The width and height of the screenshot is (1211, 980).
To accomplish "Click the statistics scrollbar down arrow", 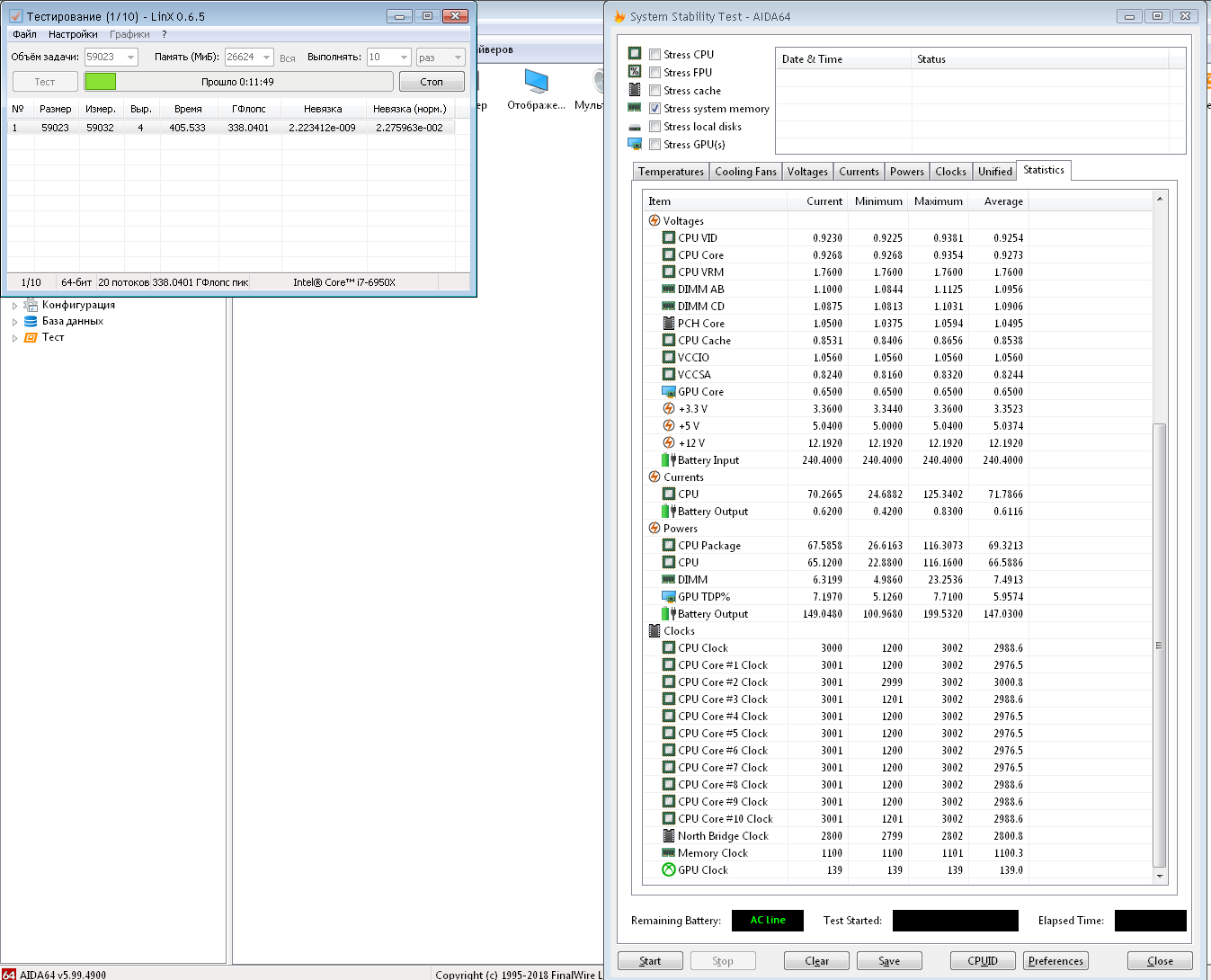I will point(1159,876).
